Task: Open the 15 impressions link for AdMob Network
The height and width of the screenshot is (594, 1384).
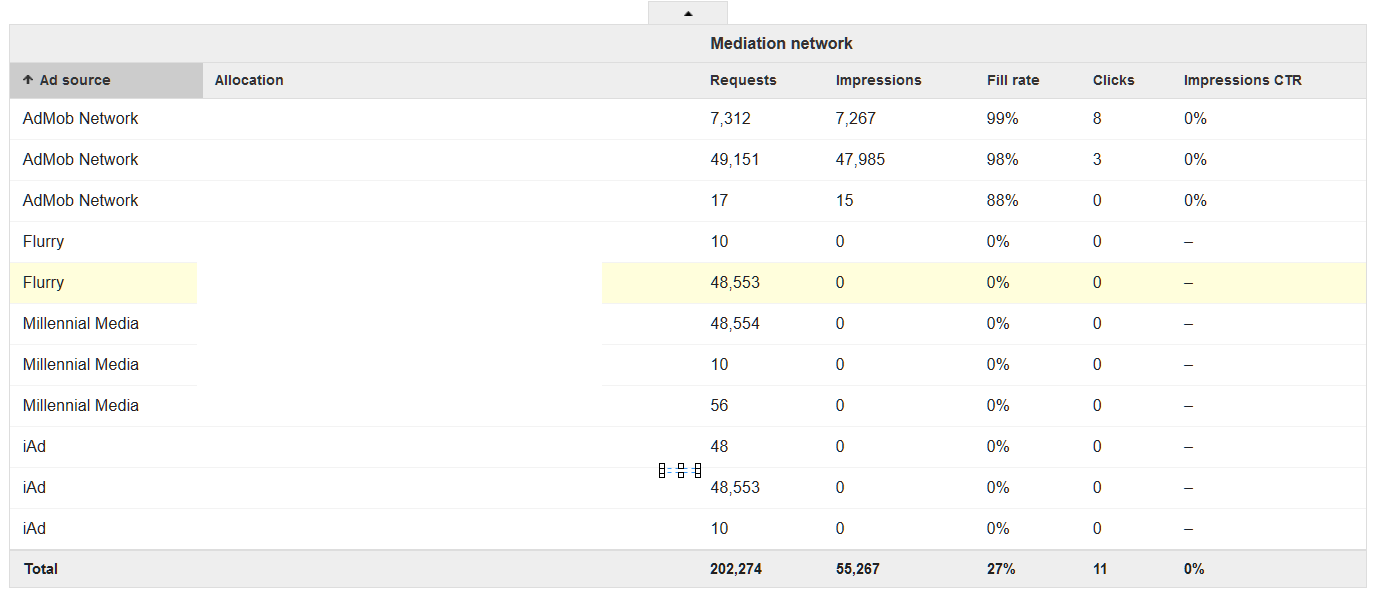Action: (x=845, y=200)
